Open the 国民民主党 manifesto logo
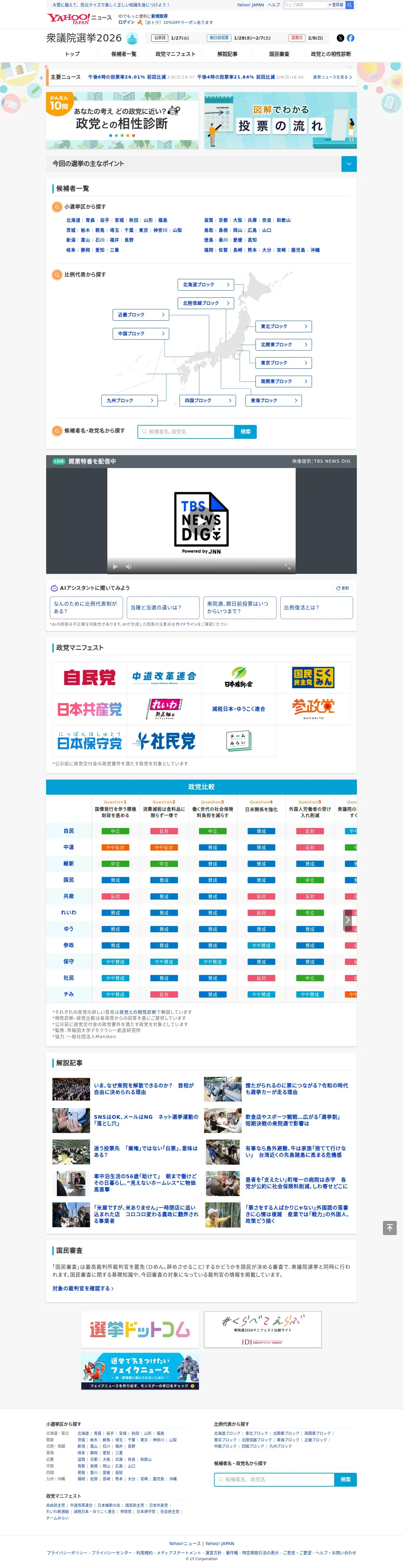 click(x=313, y=678)
